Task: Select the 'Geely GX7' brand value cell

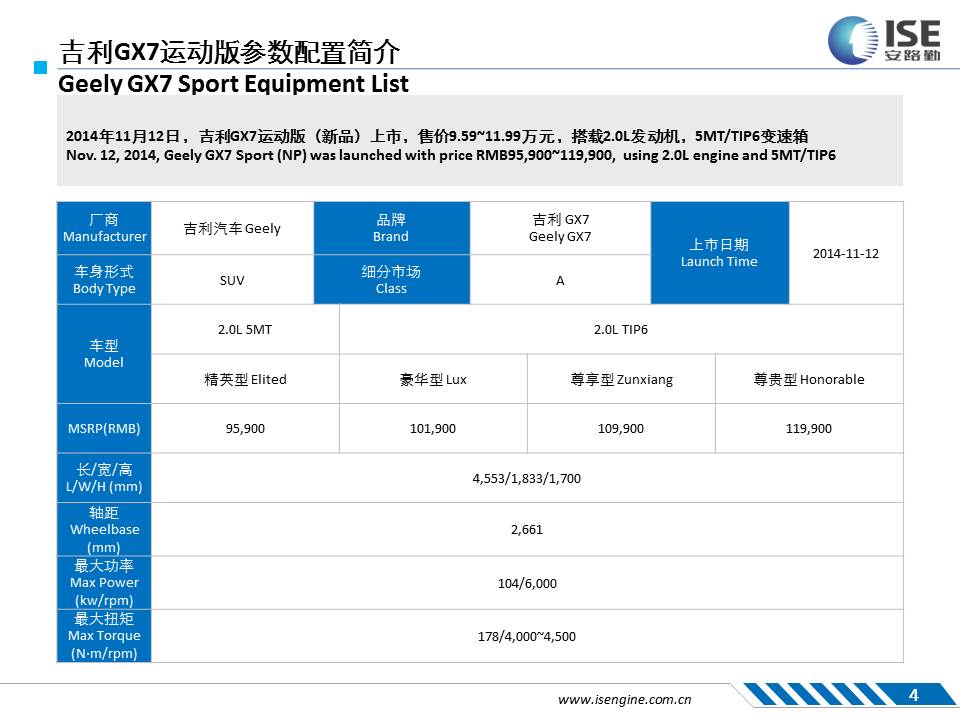Action: pyautogui.click(x=560, y=228)
